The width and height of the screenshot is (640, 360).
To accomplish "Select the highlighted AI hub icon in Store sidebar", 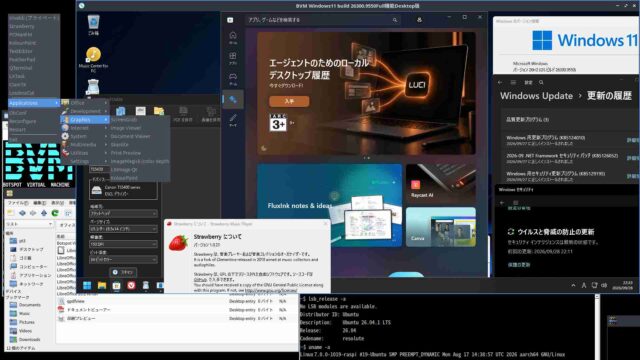I will pyautogui.click(x=233, y=100).
